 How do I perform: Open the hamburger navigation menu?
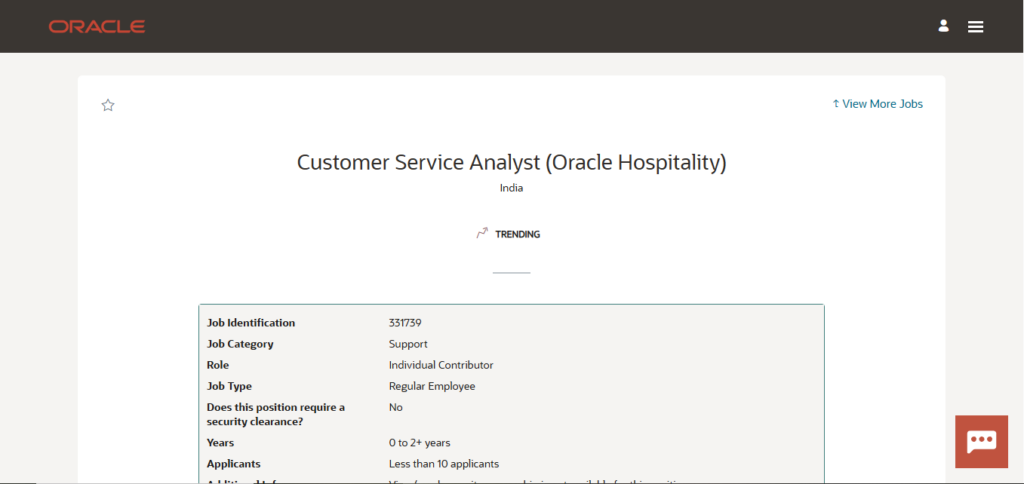976,27
